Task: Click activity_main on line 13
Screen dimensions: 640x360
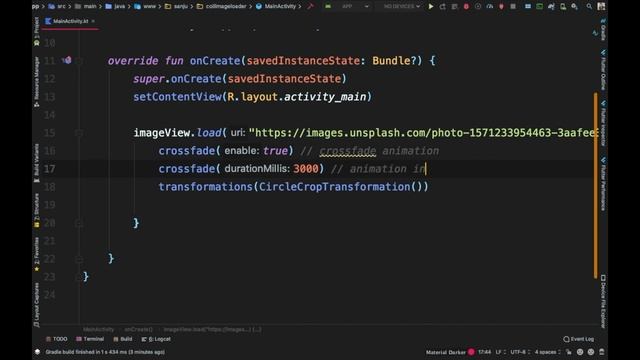Action: [325, 97]
